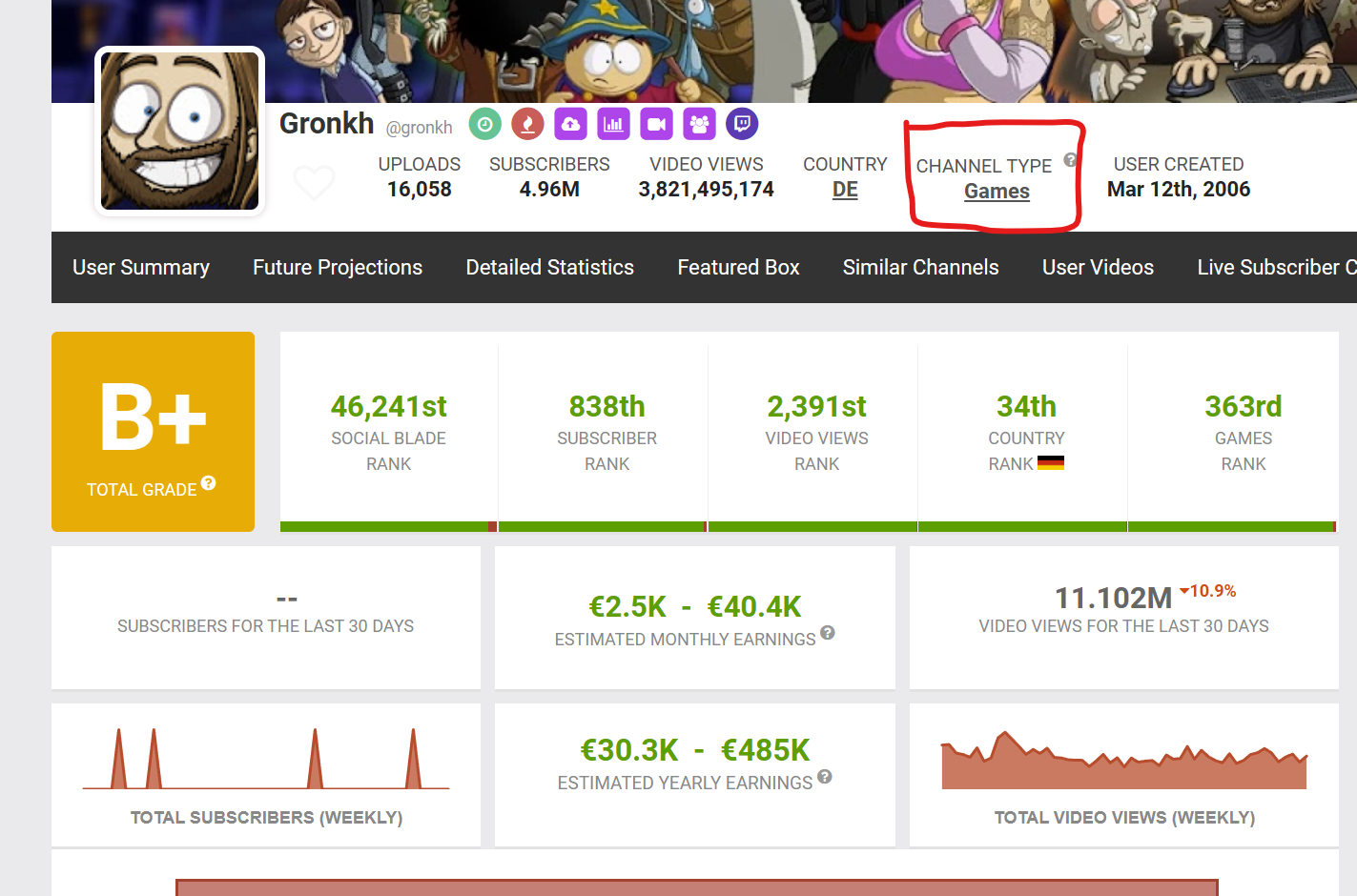Screen dimensions: 1357x896
Task: Go to Detailed Statistics tab
Action: [x=549, y=268]
